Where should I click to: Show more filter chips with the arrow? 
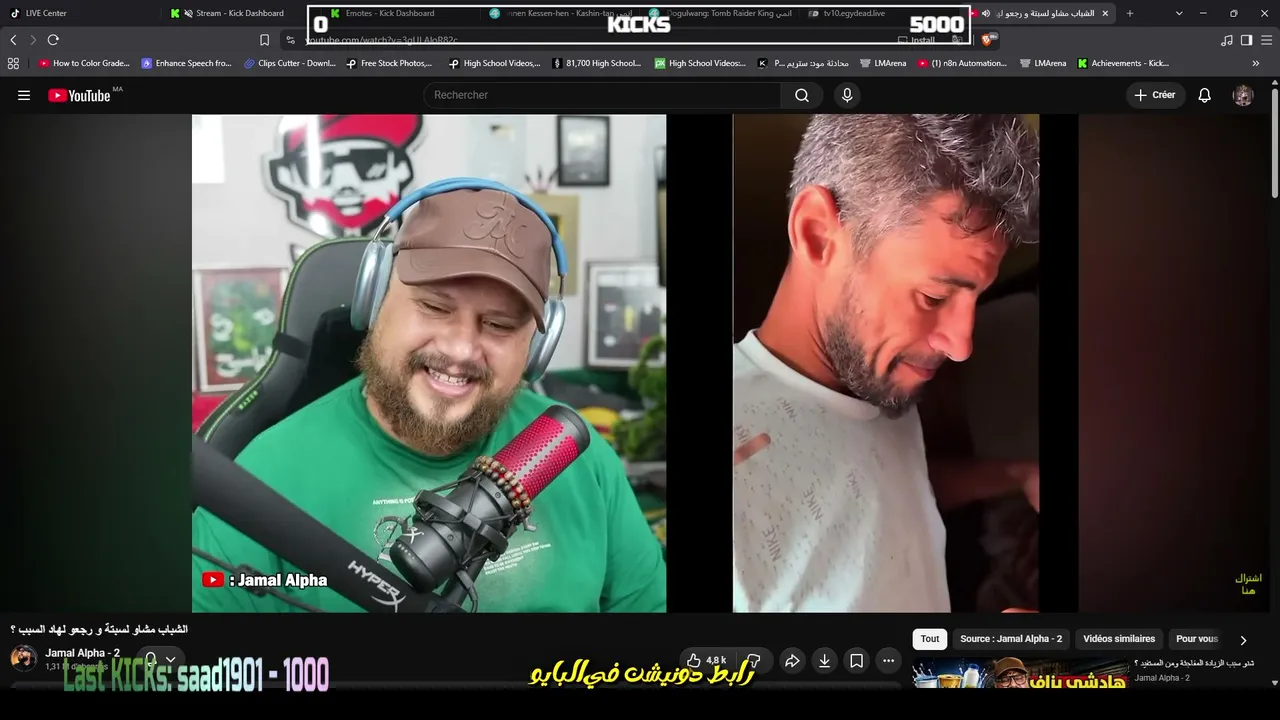pyautogui.click(x=1243, y=640)
